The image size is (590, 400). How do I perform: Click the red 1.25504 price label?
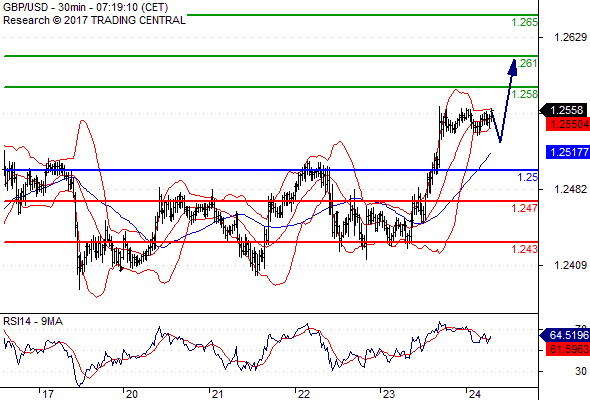coord(568,124)
